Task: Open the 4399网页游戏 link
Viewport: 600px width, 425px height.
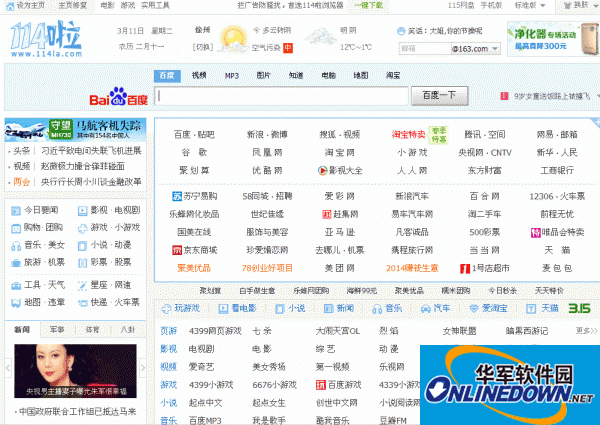Action: [x=215, y=331]
